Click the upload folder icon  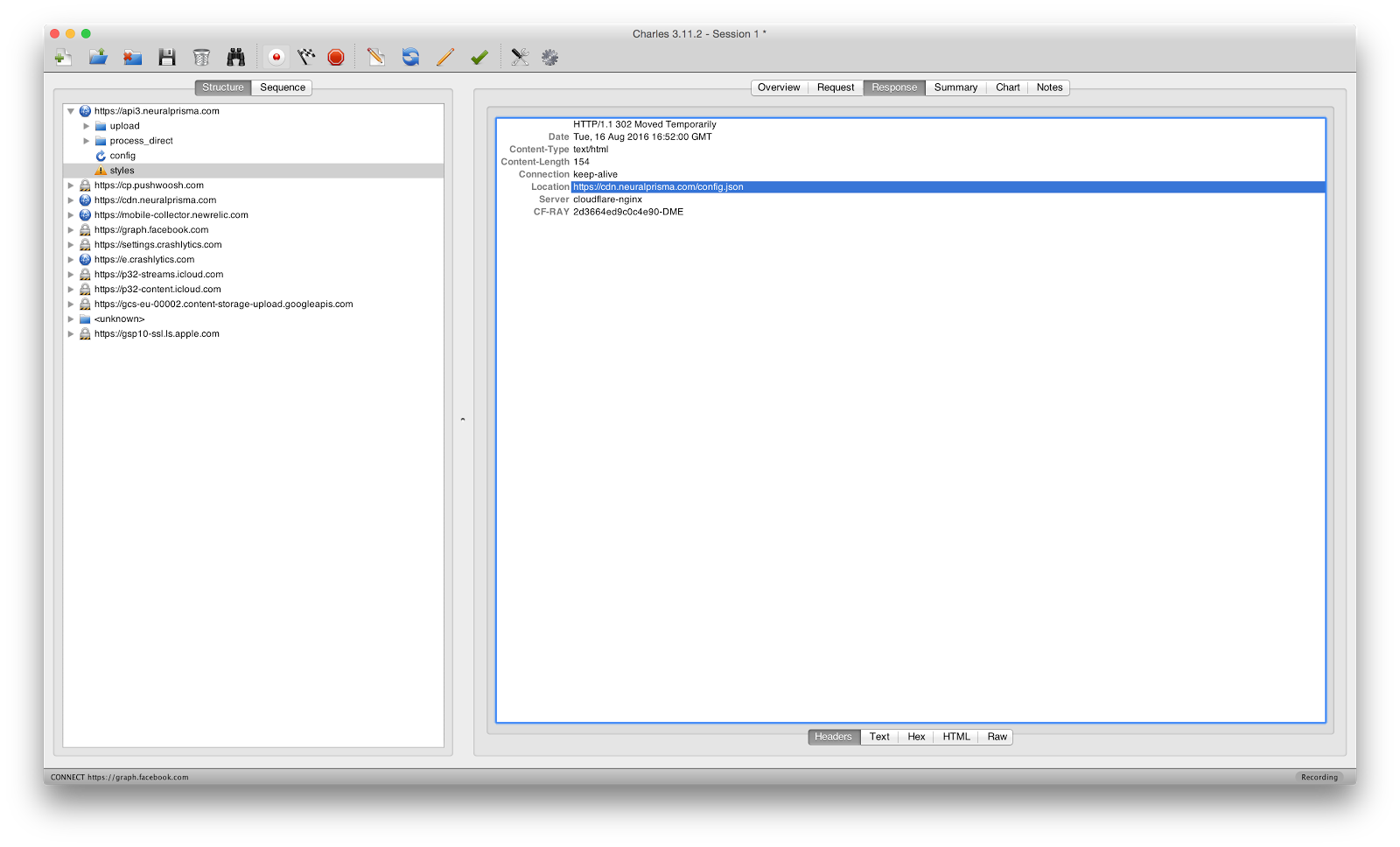point(101,126)
